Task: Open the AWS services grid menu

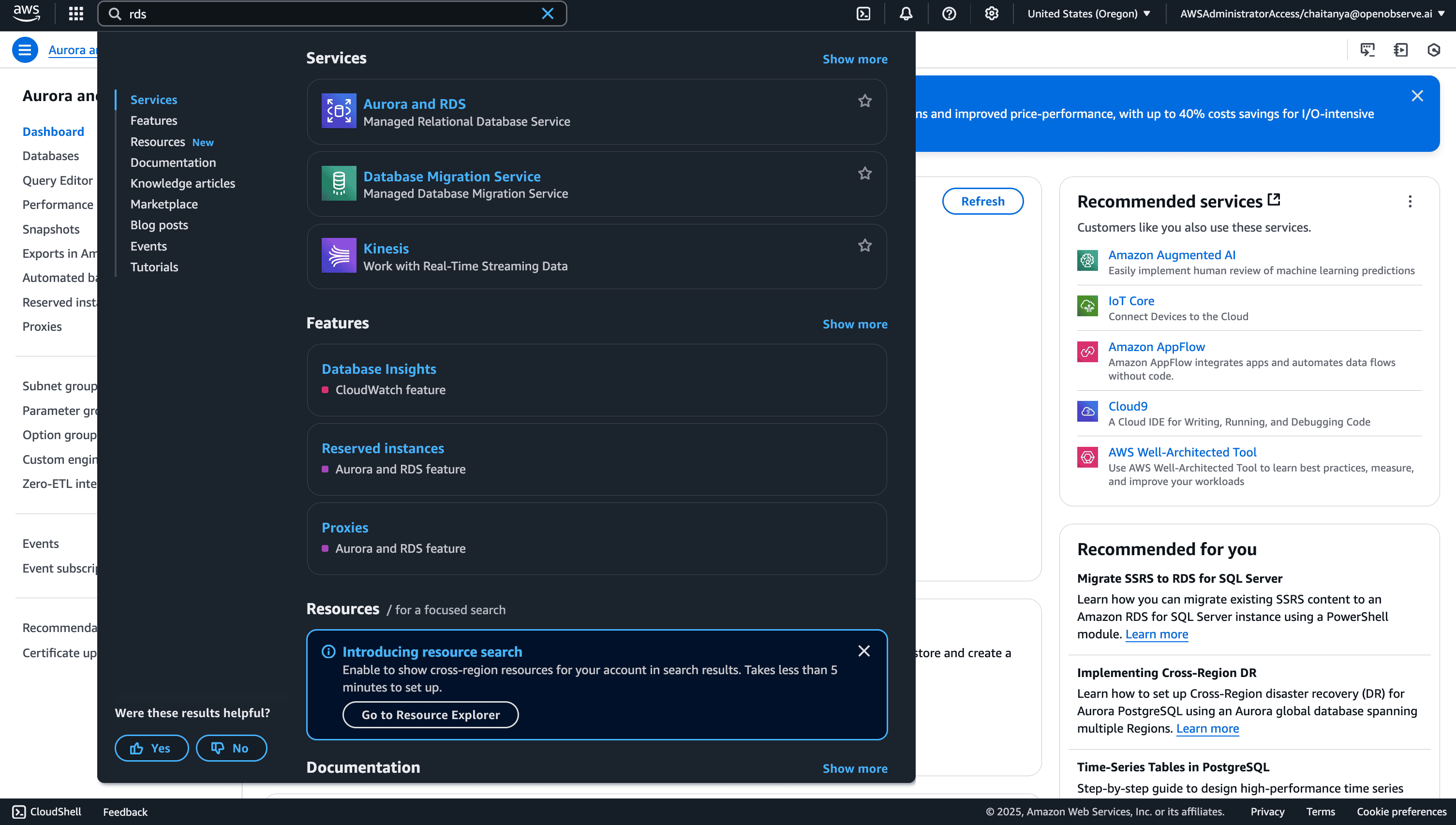Action: 76,14
